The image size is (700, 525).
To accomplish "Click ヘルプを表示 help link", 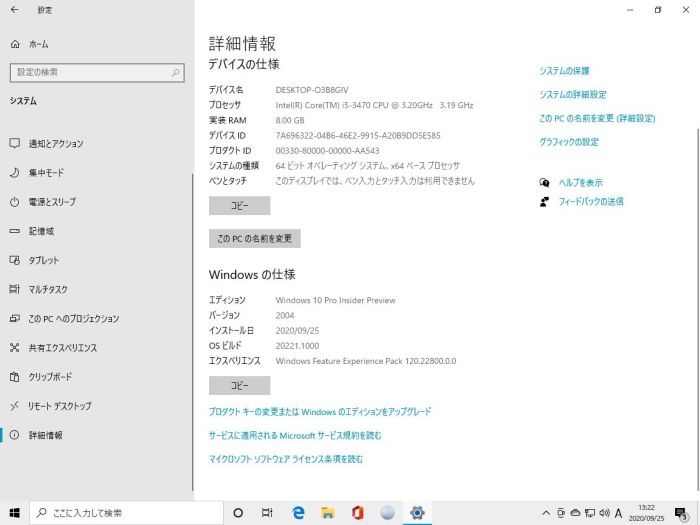I will (580, 183).
